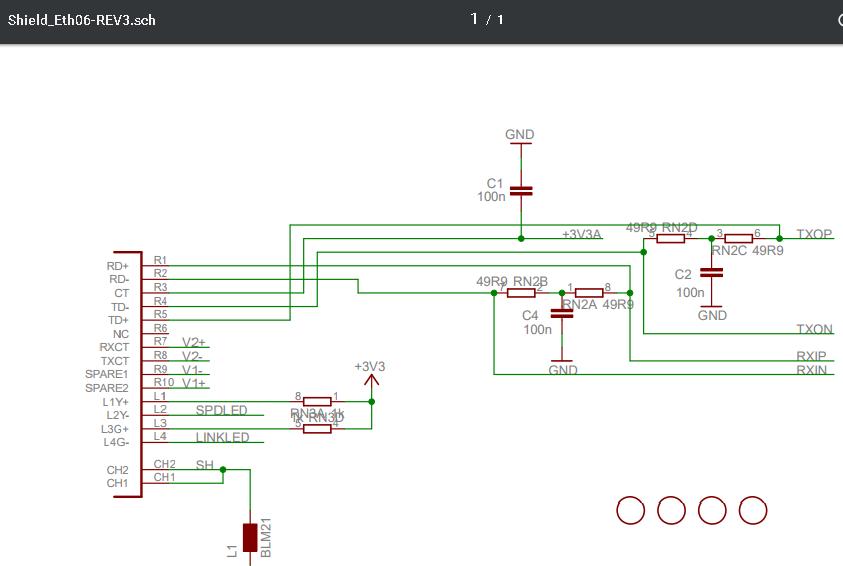Click the GND label below capacitor C4
Image resolution: width=843 pixels, height=566 pixels.
pos(563,370)
